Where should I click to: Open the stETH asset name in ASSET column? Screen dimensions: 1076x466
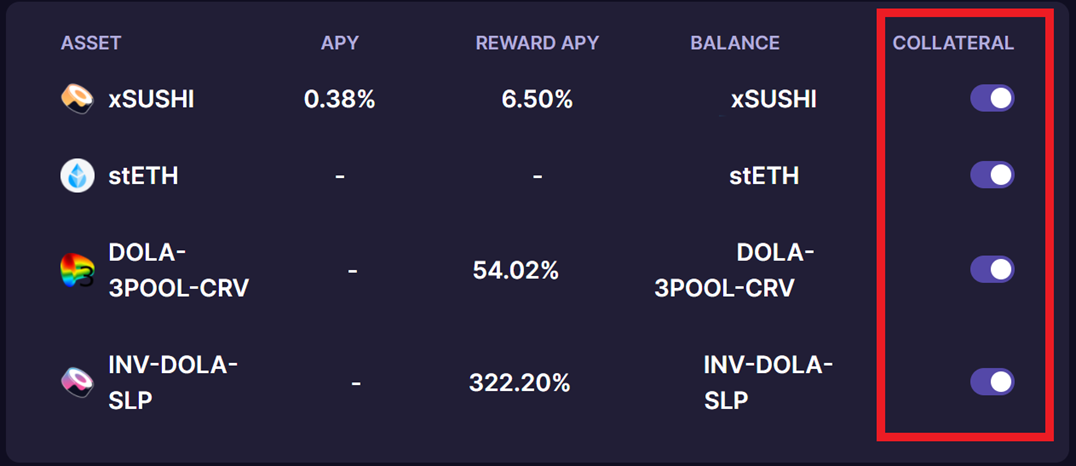point(143,176)
